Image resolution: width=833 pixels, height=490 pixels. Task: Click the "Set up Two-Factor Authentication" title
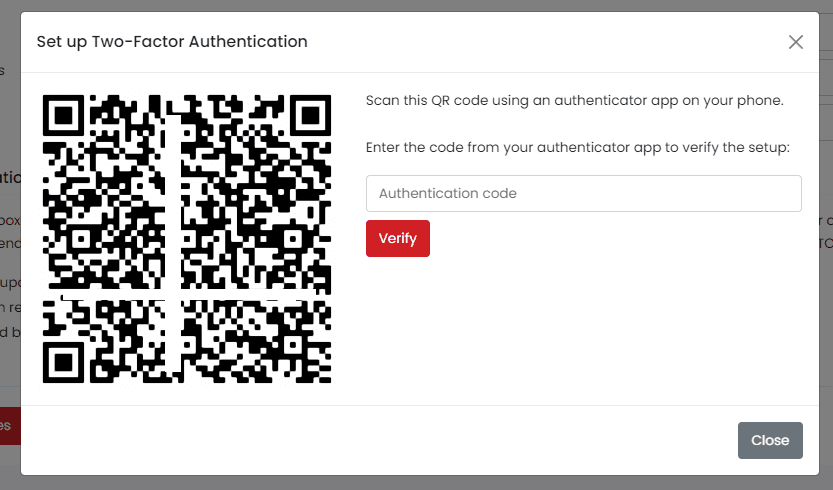point(172,42)
